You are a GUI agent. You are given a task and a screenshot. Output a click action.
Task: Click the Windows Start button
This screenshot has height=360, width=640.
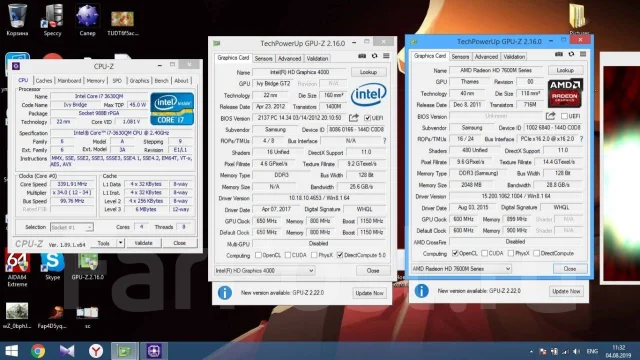pos(11,351)
